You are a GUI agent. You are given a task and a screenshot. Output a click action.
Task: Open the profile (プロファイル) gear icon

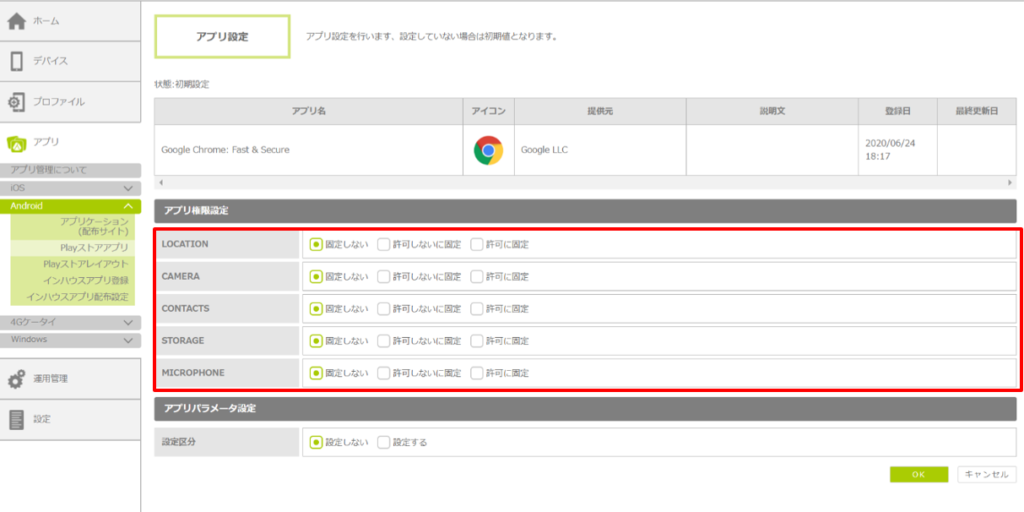pos(16,102)
